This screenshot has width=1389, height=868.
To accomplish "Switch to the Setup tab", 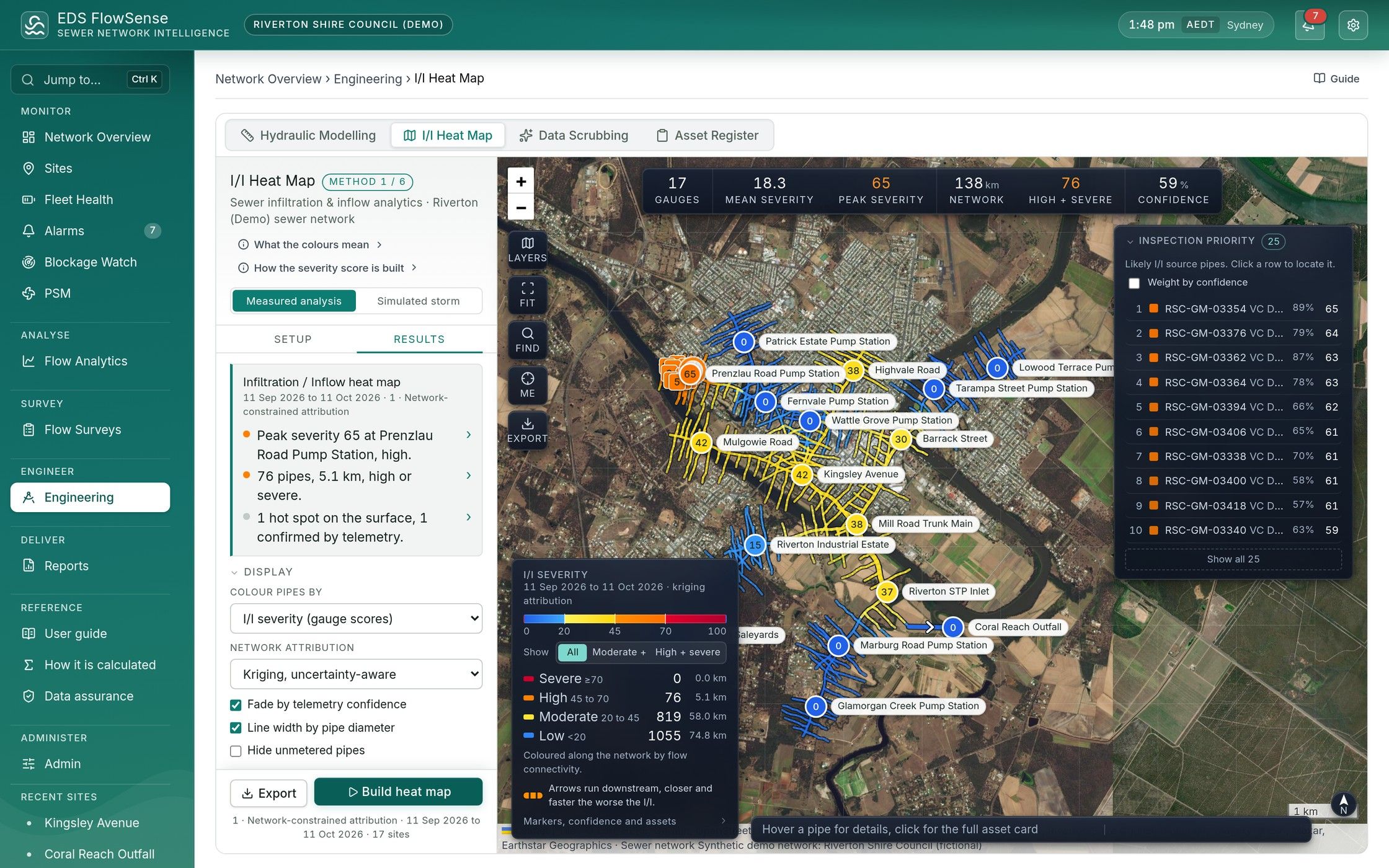I will pos(293,339).
